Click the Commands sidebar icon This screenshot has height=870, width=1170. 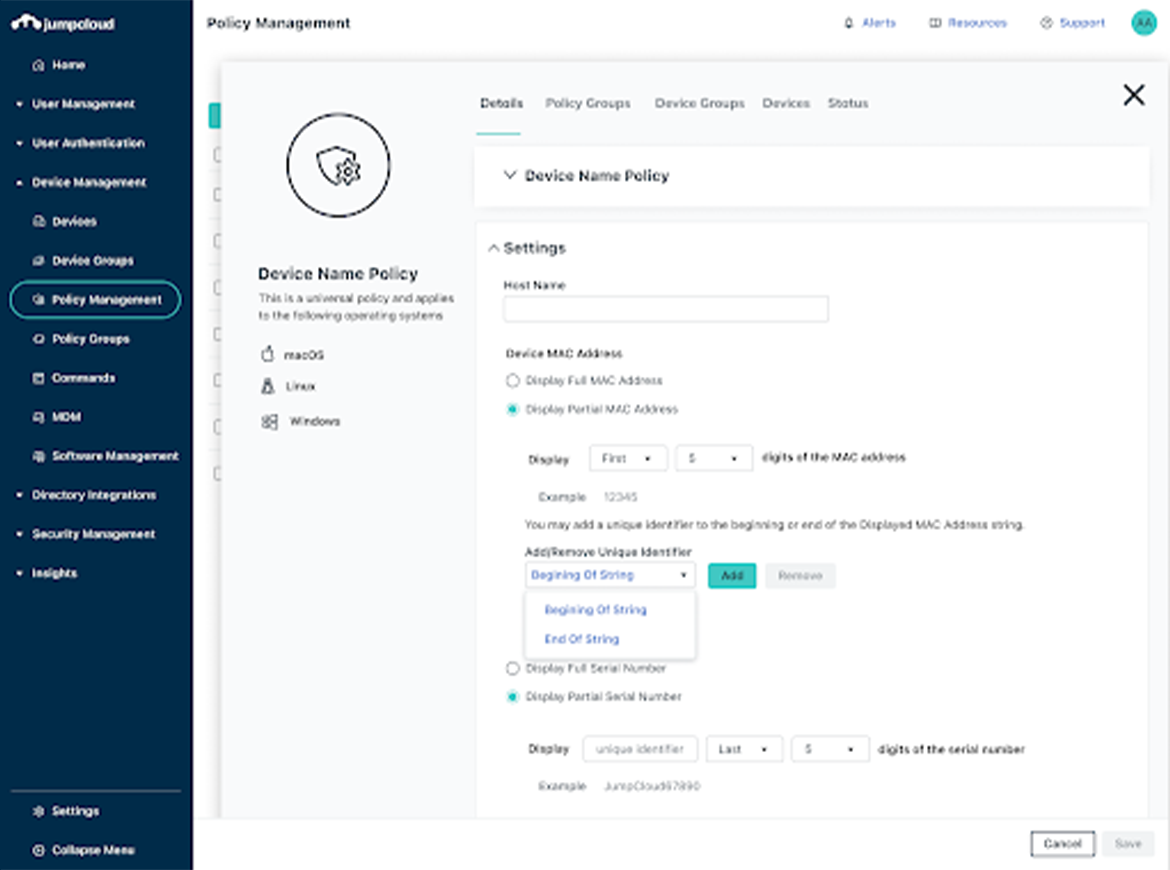[x=39, y=378]
